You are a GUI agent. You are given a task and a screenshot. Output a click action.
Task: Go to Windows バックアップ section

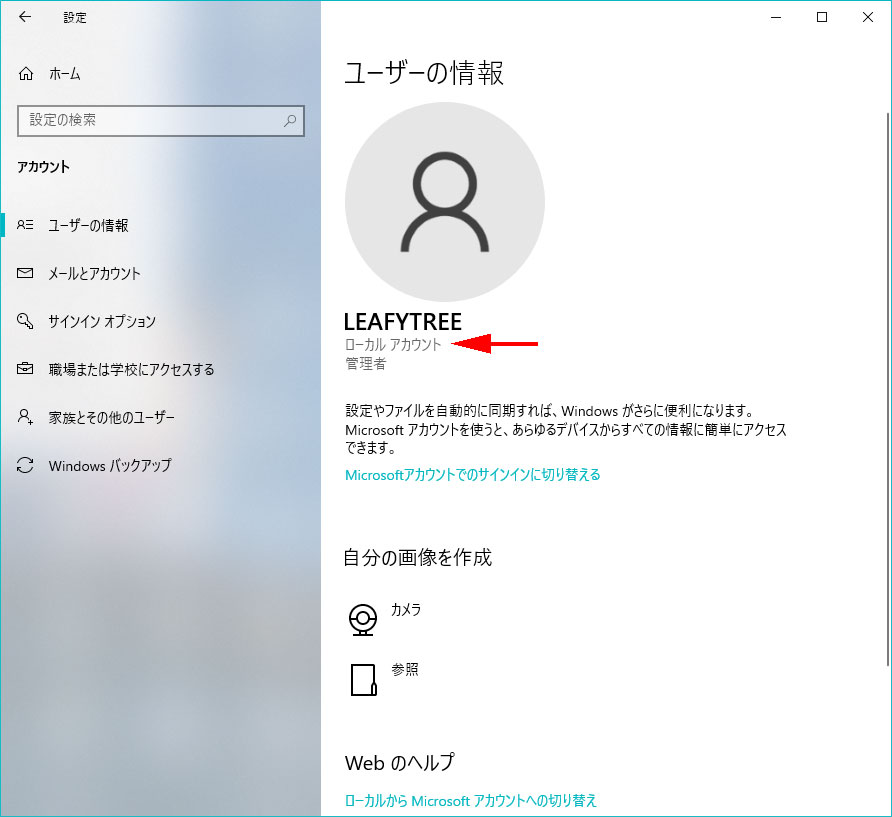click(x=110, y=466)
